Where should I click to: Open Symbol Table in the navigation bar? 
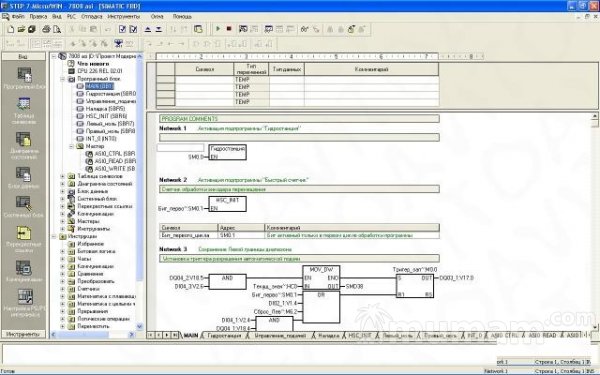coord(24,111)
